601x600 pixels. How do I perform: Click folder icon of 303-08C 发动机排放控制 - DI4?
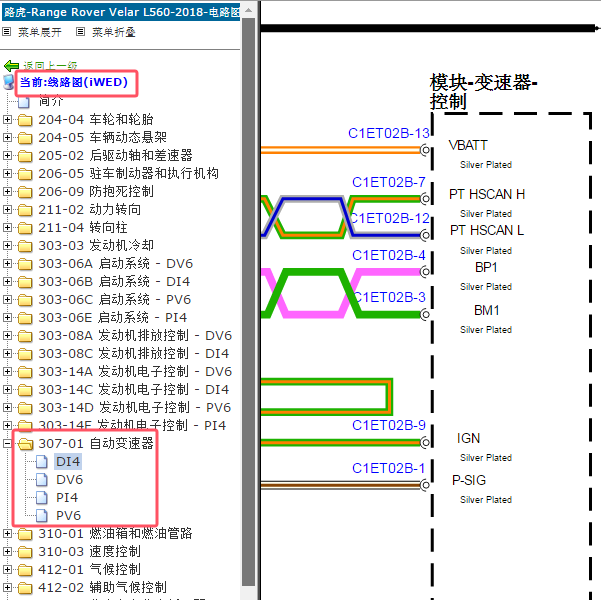(x=25, y=354)
